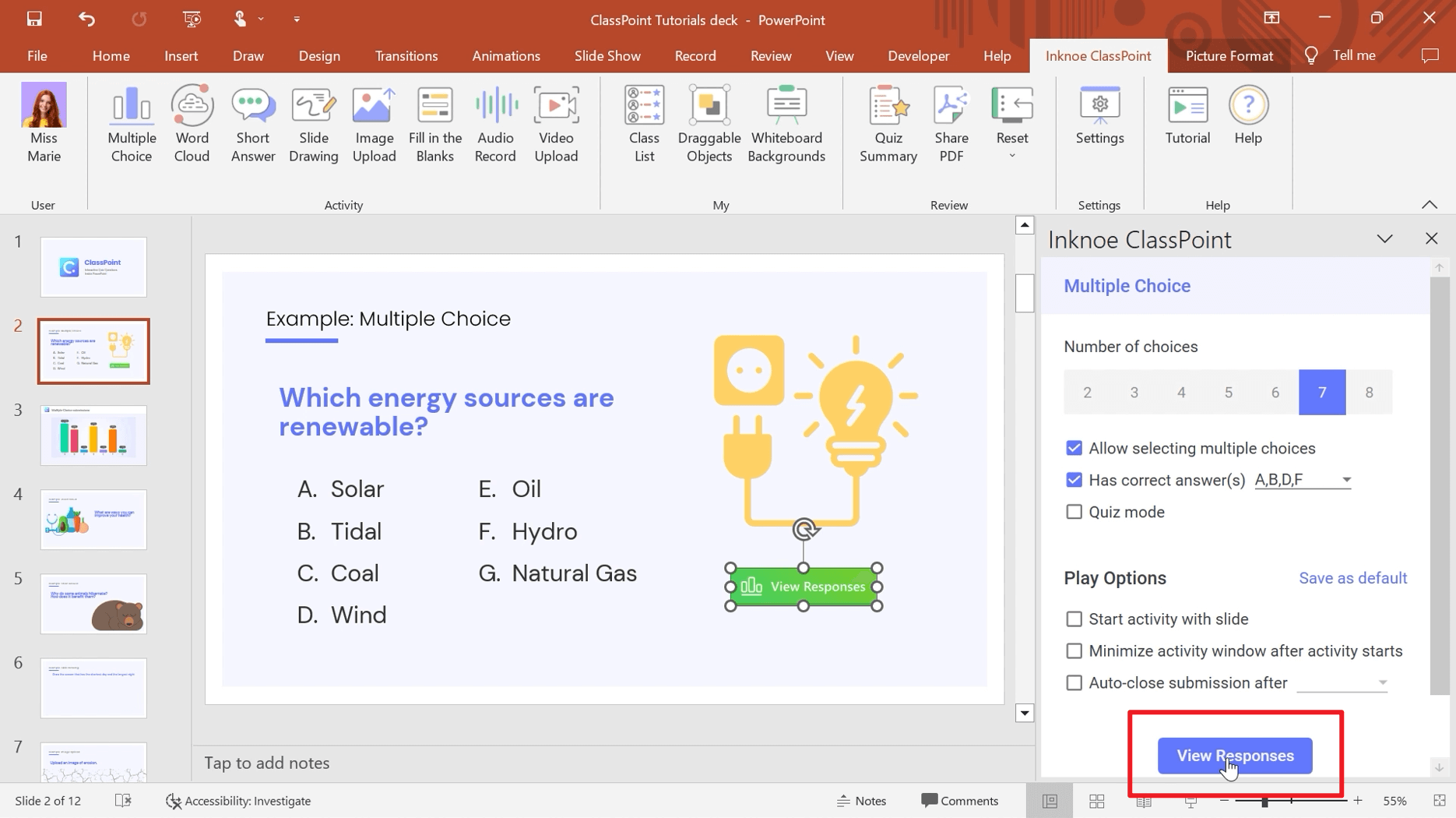Insert a Short Answer activity
This screenshot has width=1456, height=818.
coord(253,125)
